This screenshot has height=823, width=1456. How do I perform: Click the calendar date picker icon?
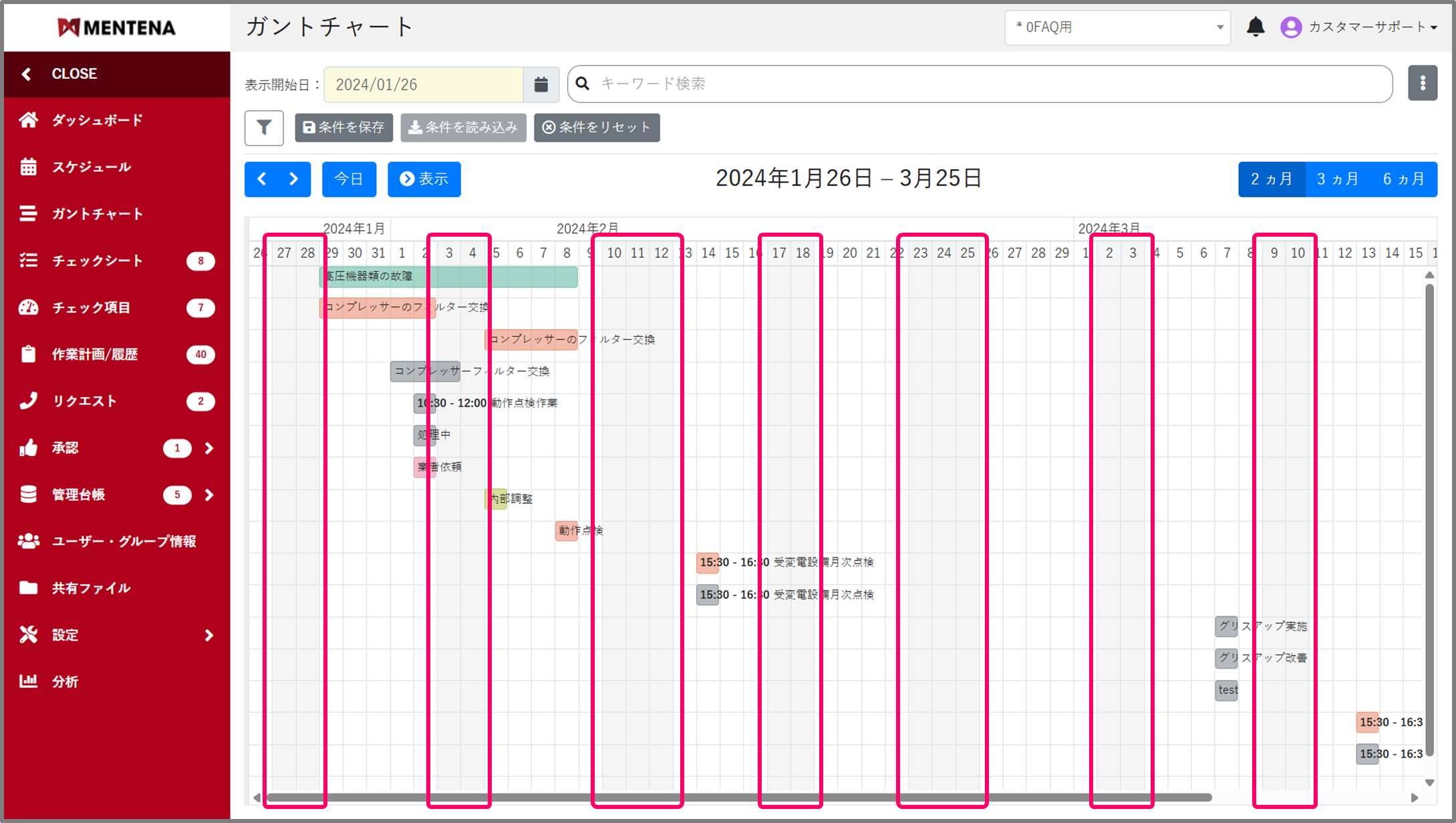[541, 84]
